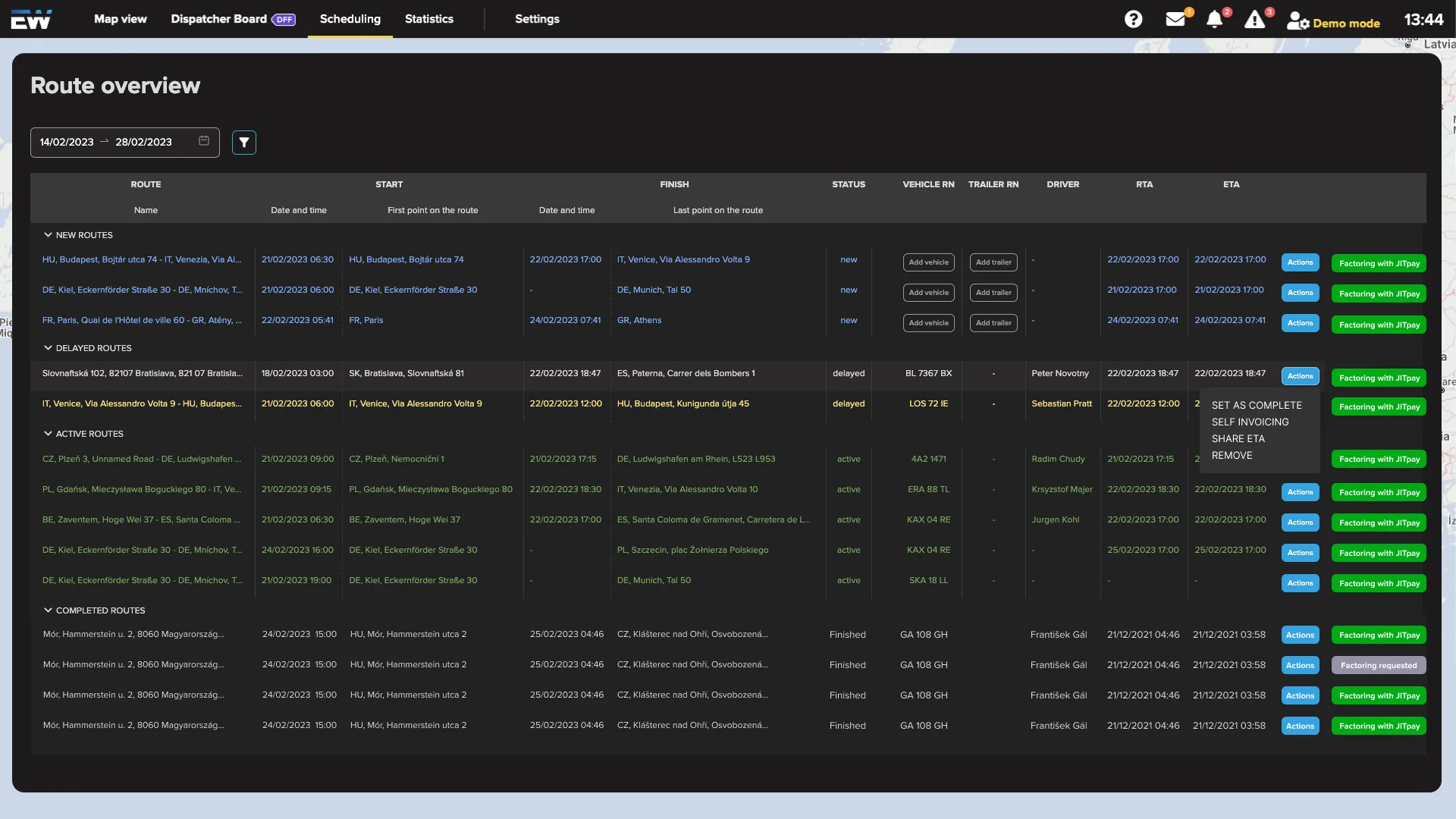Click the end date 28/02/2023 field
The width and height of the screenshot is (1456, 819).
tap(143, 142)
